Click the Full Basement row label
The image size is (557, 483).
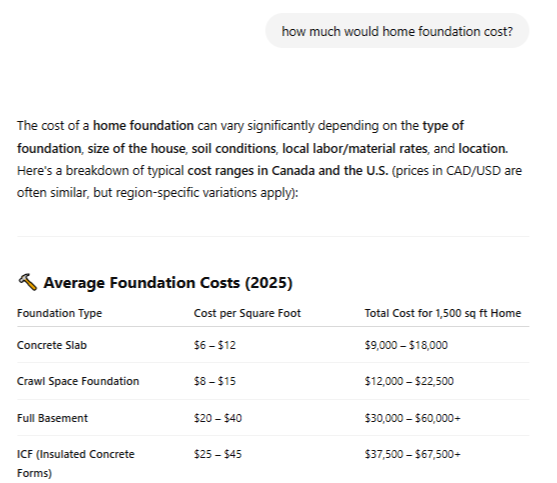pyautogui.click(x=52, y=418)
